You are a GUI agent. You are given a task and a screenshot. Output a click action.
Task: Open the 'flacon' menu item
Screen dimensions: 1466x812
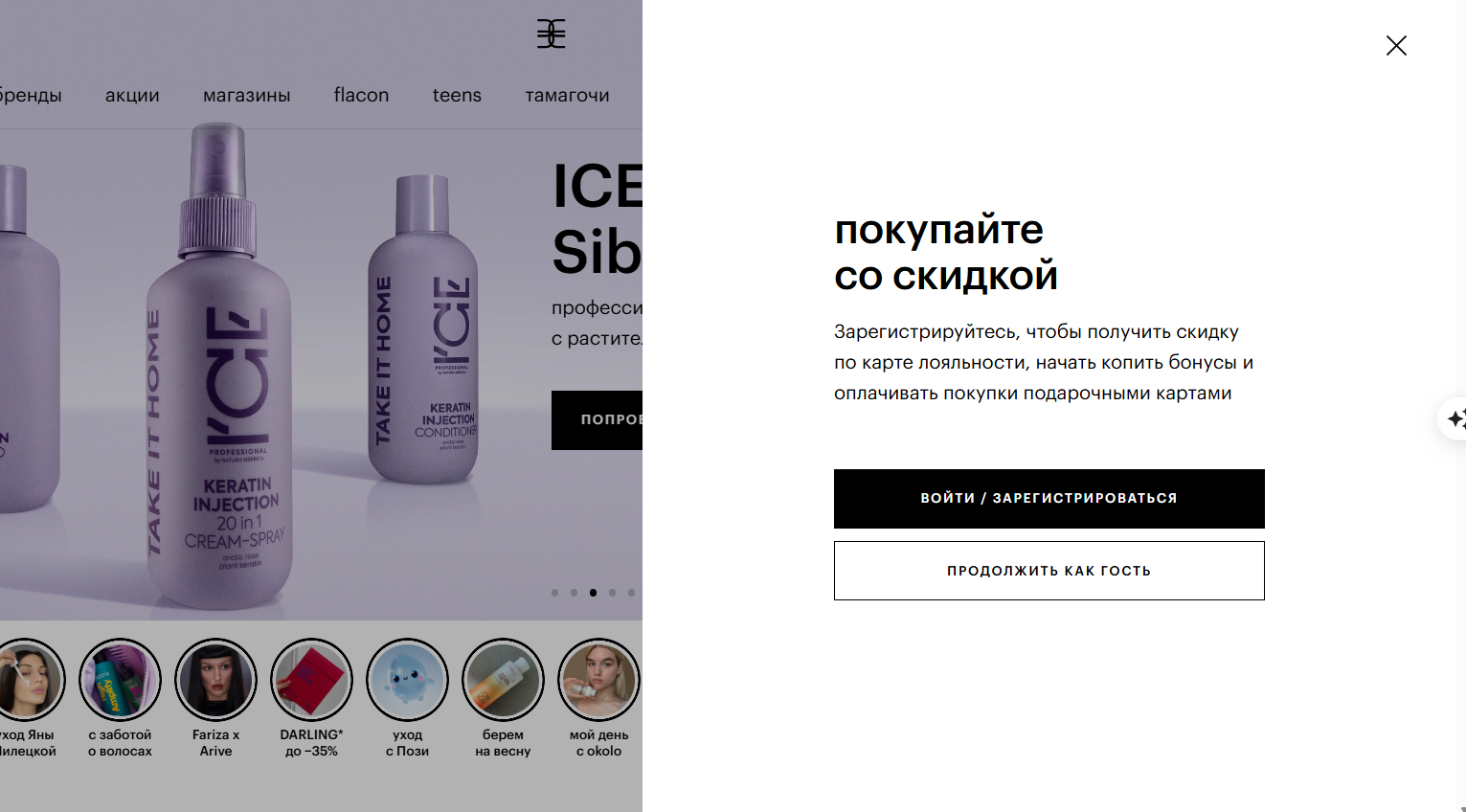coord(361,95)
